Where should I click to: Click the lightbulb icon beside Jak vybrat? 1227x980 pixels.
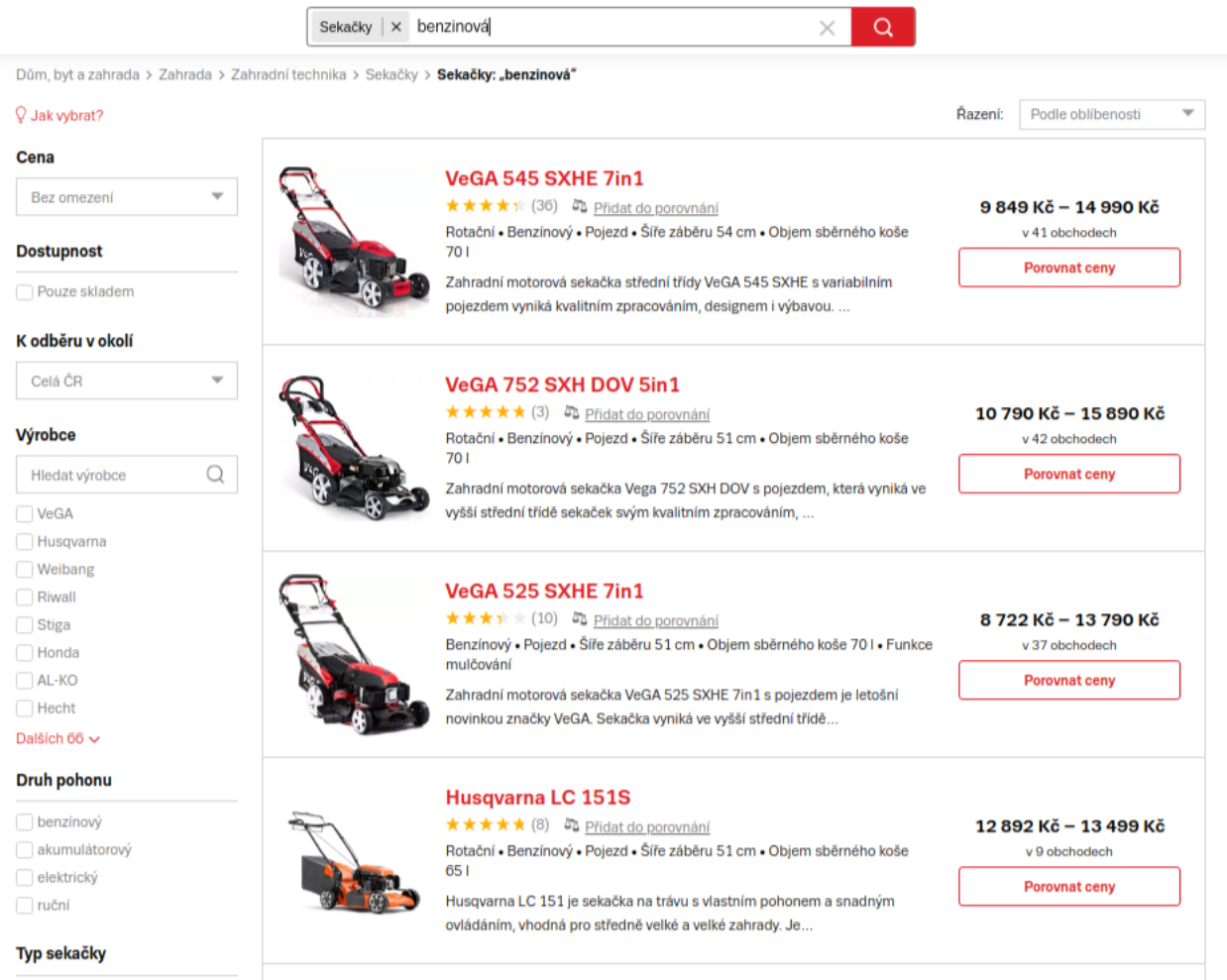tap(21, 115)
